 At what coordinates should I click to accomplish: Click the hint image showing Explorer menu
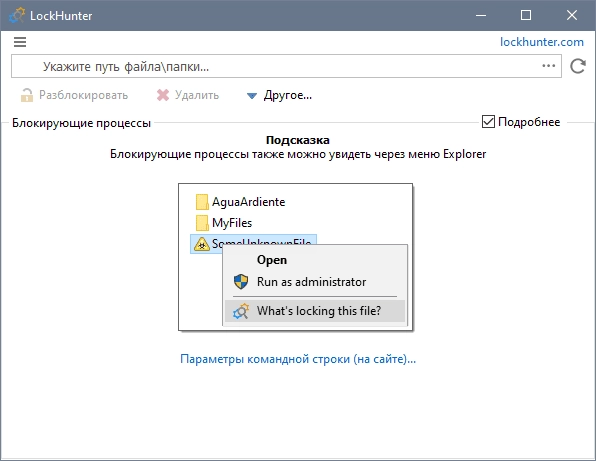(x=296, y=257)
